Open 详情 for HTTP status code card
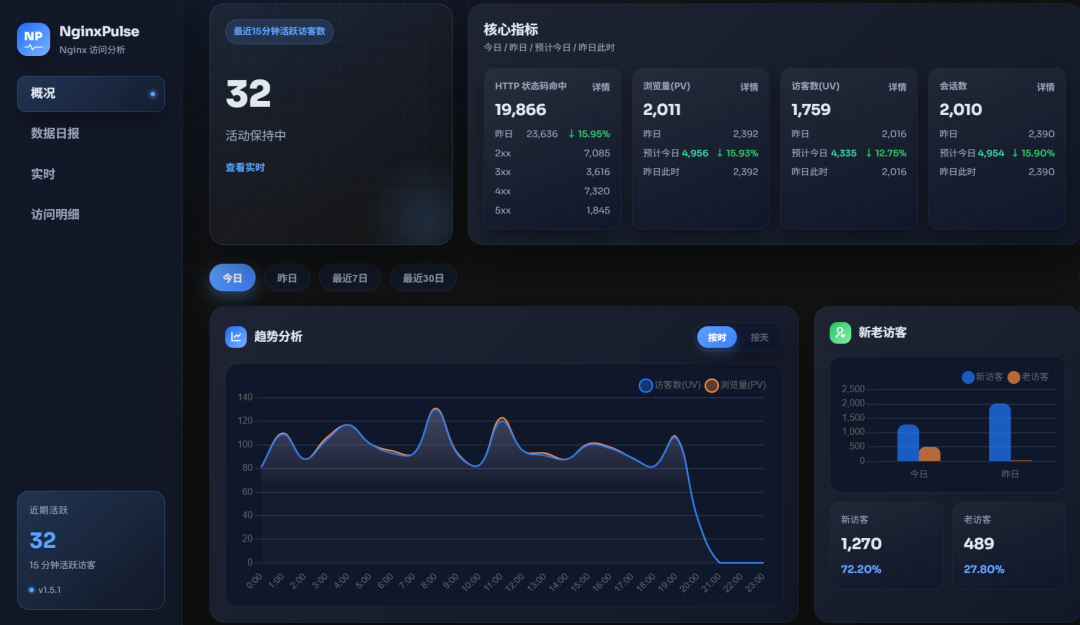The width and height of the screenshot is (1080, 625). point(601,87)
